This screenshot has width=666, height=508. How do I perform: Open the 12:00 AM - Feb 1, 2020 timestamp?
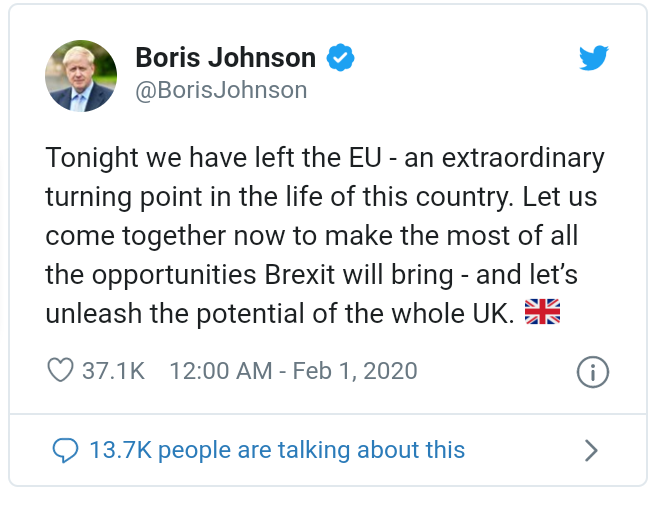[x=293, y=371]
